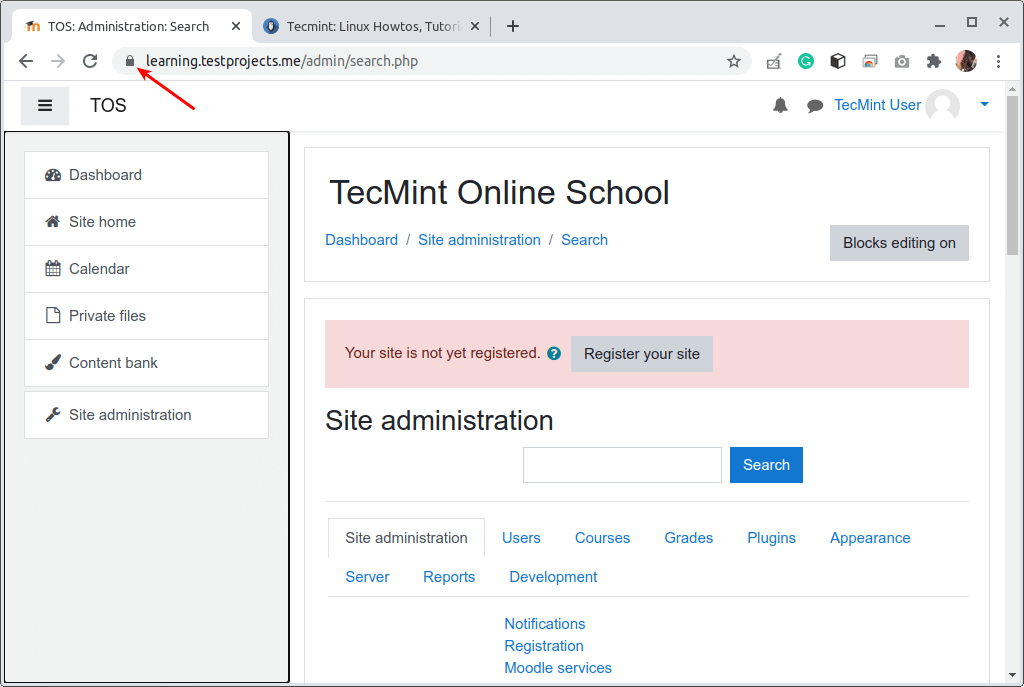Image resolution: width=1024 pixels, height=687 pixels.
Task: Close the Tecmint Linux Howtos tab
Action: click(475, 26)
